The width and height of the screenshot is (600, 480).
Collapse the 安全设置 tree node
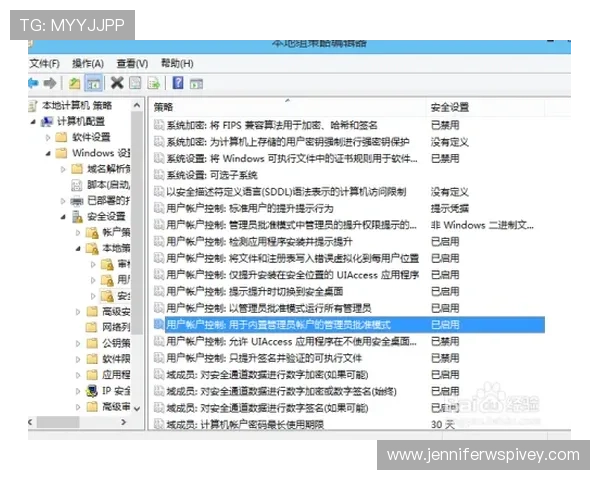tap(63, 216)
